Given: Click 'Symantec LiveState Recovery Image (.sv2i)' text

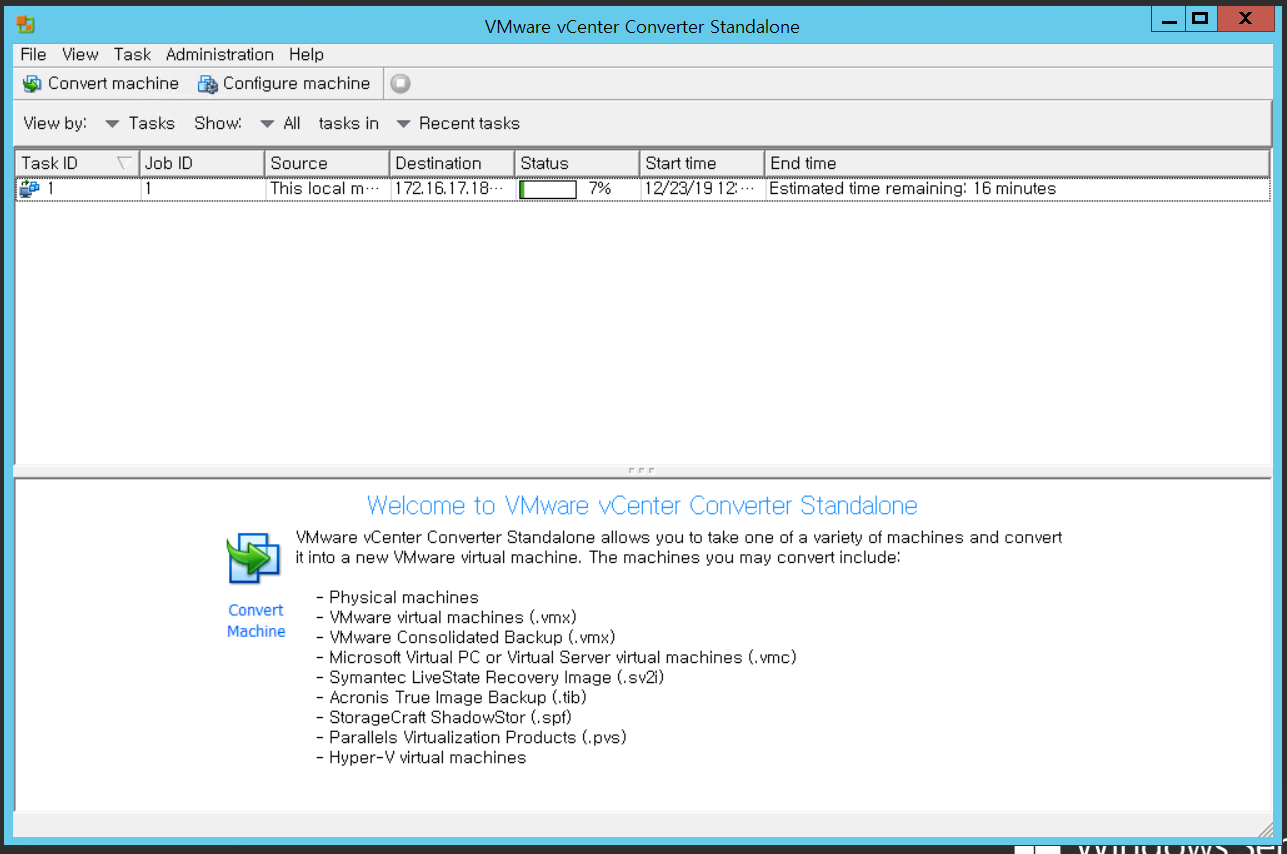Looking at the screenshot, I should 497,677.
